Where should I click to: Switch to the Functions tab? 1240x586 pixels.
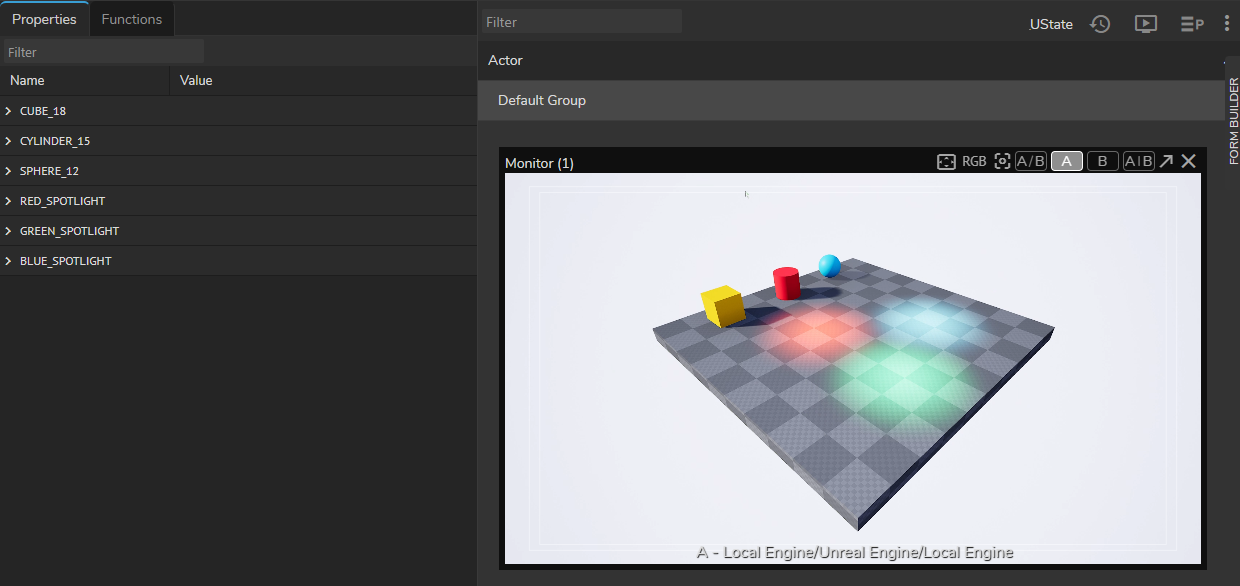click(132, 19)
